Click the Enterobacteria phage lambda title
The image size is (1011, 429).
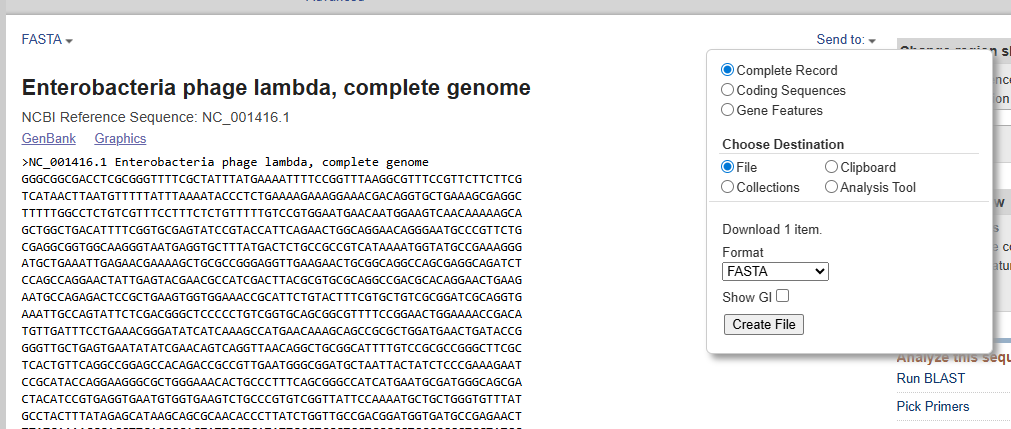click(x=276, y=88)
